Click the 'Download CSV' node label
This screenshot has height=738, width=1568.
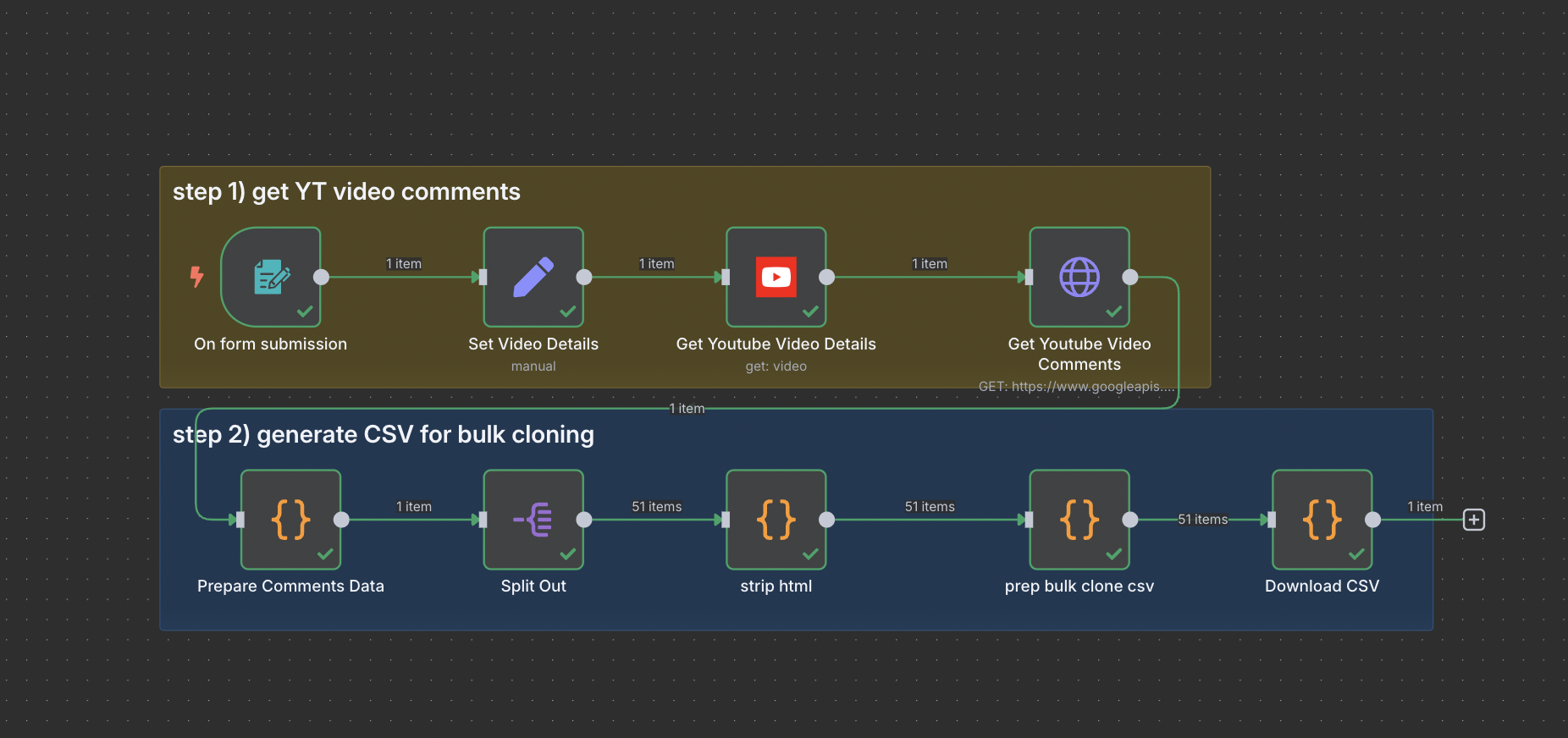[1322, 587]
